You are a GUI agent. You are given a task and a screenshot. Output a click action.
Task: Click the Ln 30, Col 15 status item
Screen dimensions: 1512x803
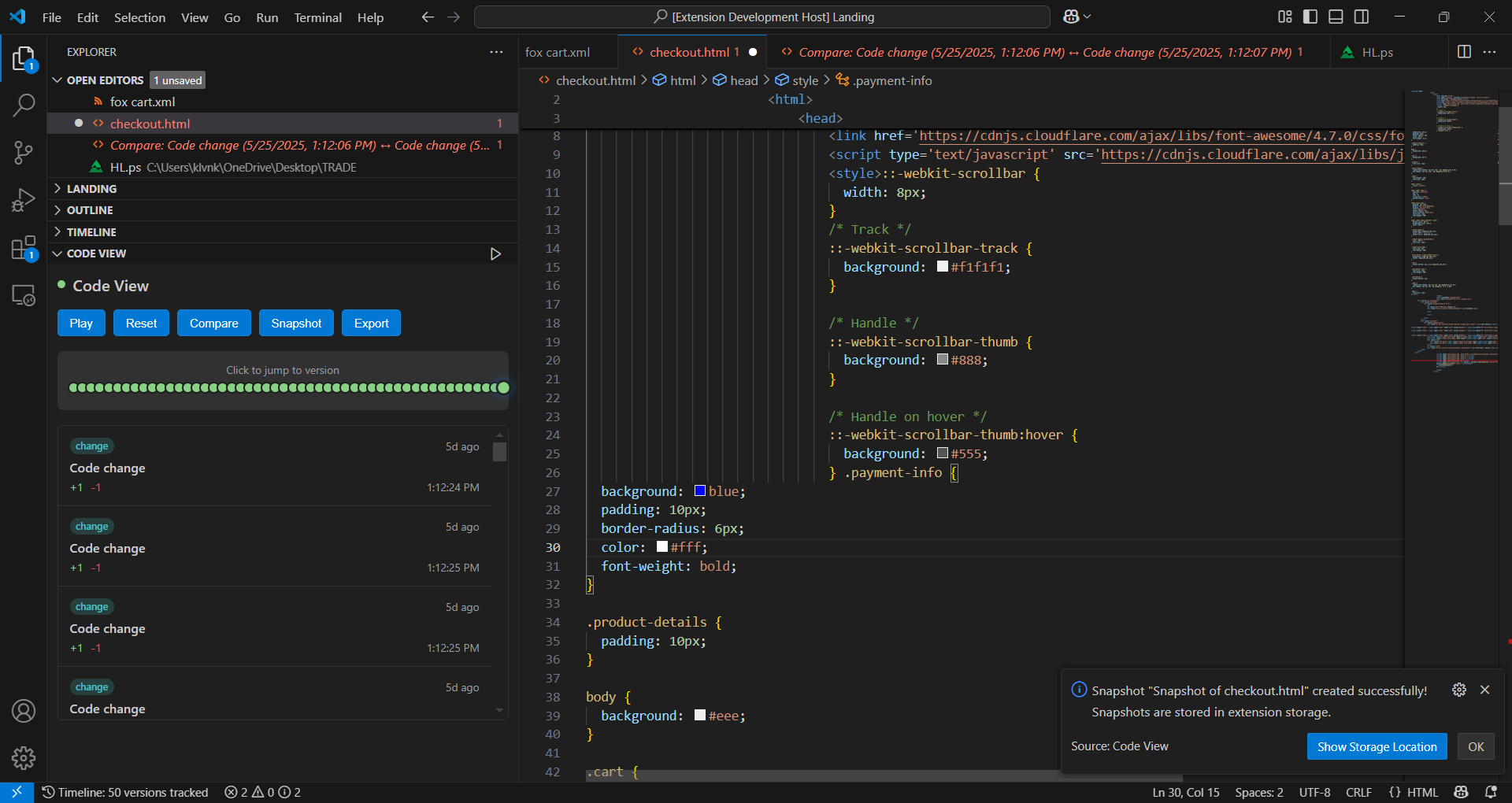tap(1185, 792)
